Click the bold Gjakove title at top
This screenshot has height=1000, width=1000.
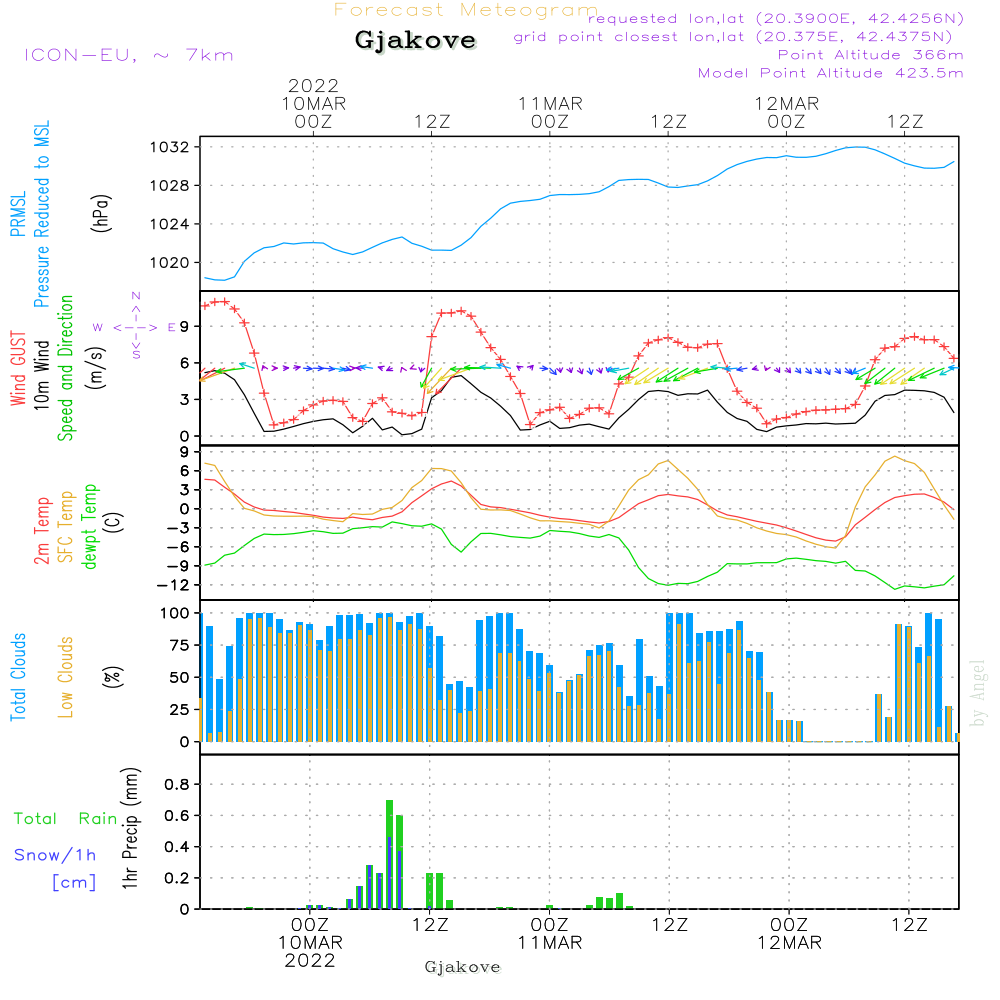[415, 41]
